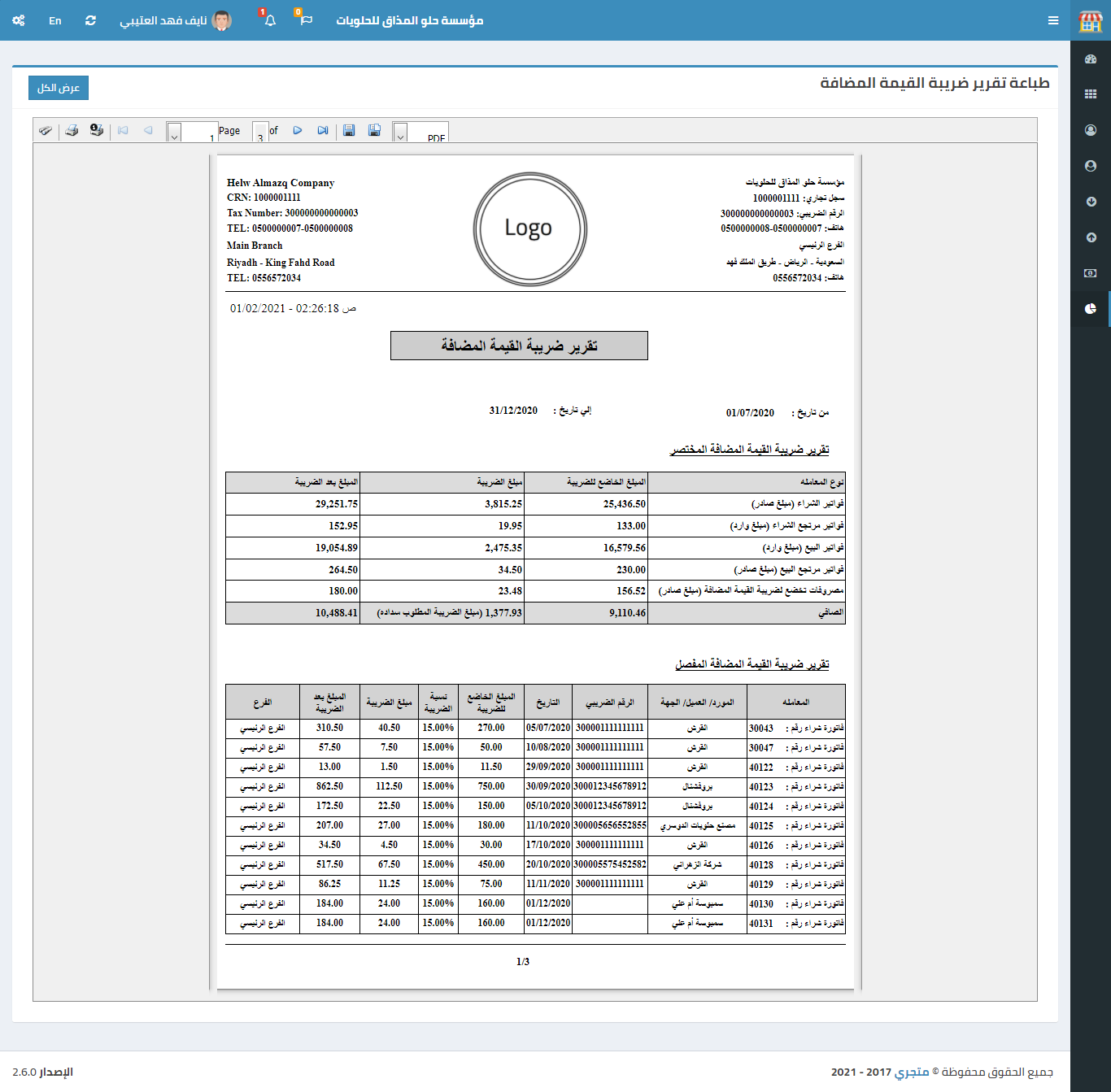Click the print current page icon

(97, 130)
